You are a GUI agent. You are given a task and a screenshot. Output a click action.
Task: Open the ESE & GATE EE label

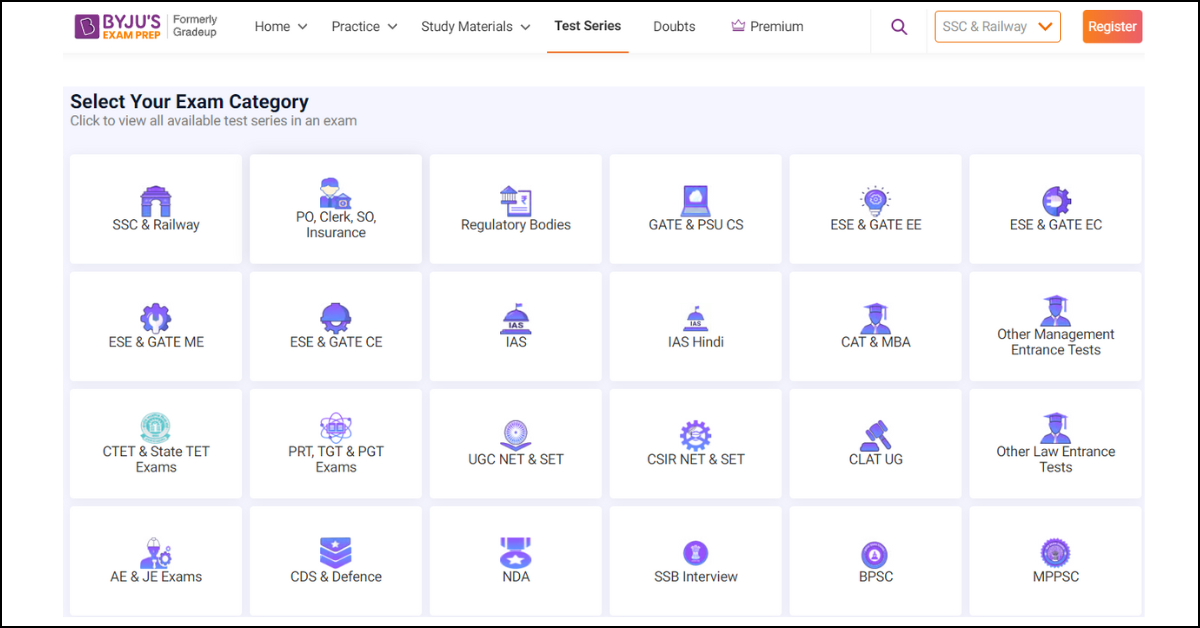pyautogui.click(x=876, y=225)
